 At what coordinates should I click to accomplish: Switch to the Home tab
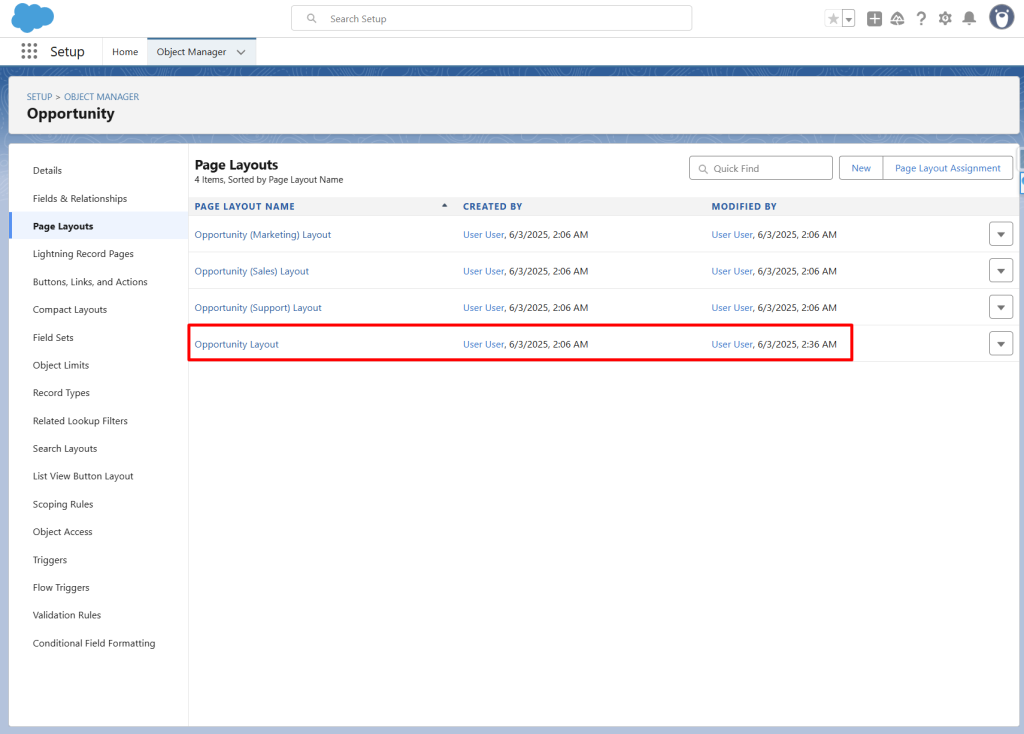pyautogui.click(x=125, y=52)
